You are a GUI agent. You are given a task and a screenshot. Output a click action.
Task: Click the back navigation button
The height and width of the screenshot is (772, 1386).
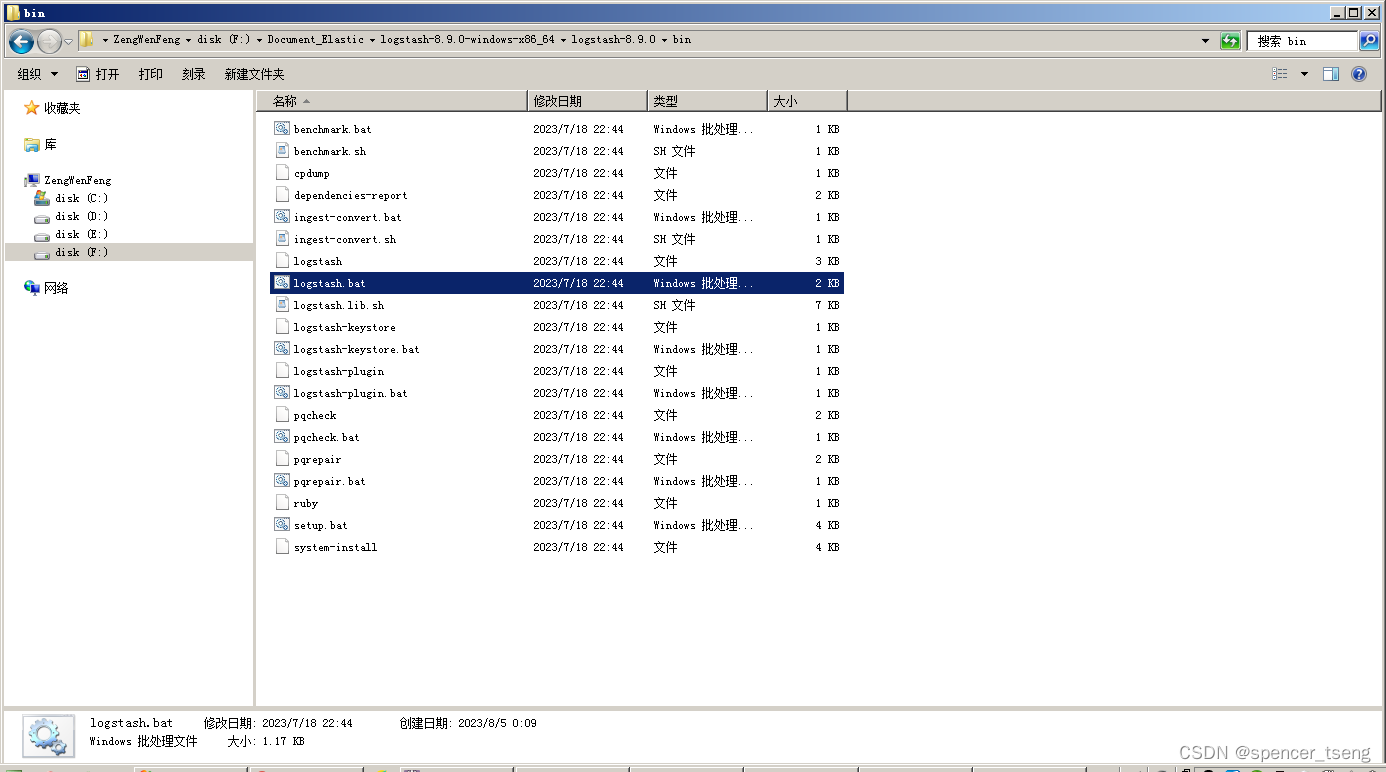[21, 40]
